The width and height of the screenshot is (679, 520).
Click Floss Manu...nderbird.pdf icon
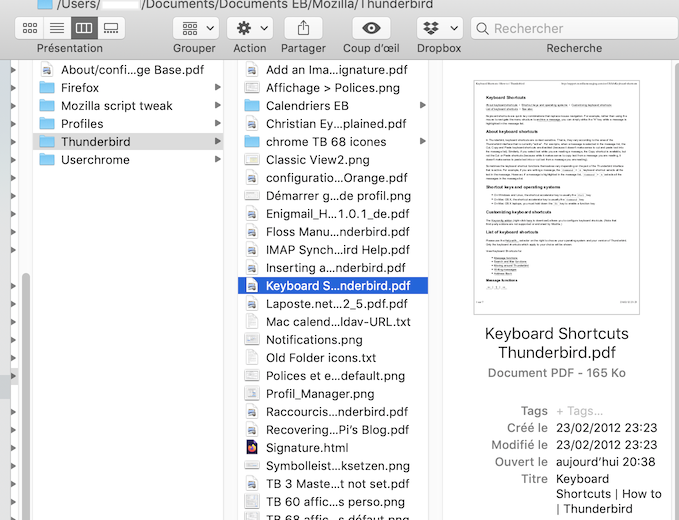click(x=252, y=232)
